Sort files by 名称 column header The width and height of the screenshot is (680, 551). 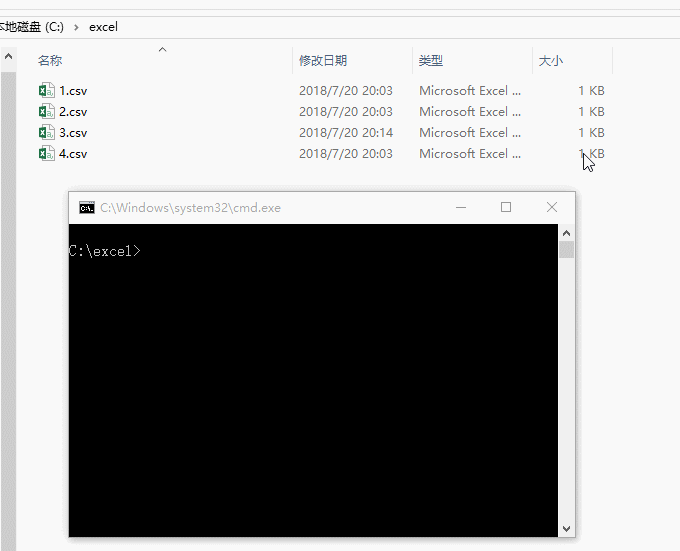click(x=50, y=60)
